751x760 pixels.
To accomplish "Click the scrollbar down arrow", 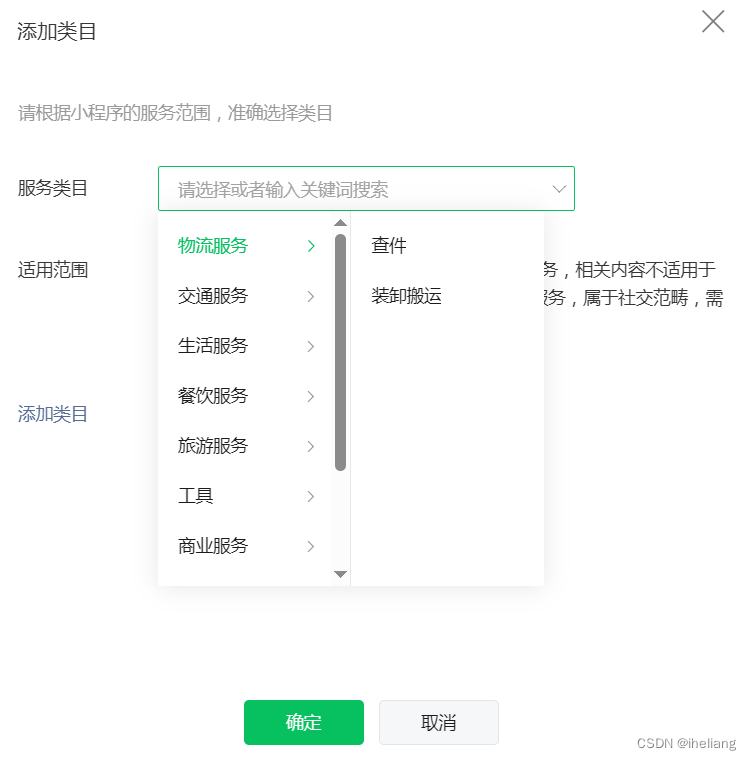I will 340,574.
